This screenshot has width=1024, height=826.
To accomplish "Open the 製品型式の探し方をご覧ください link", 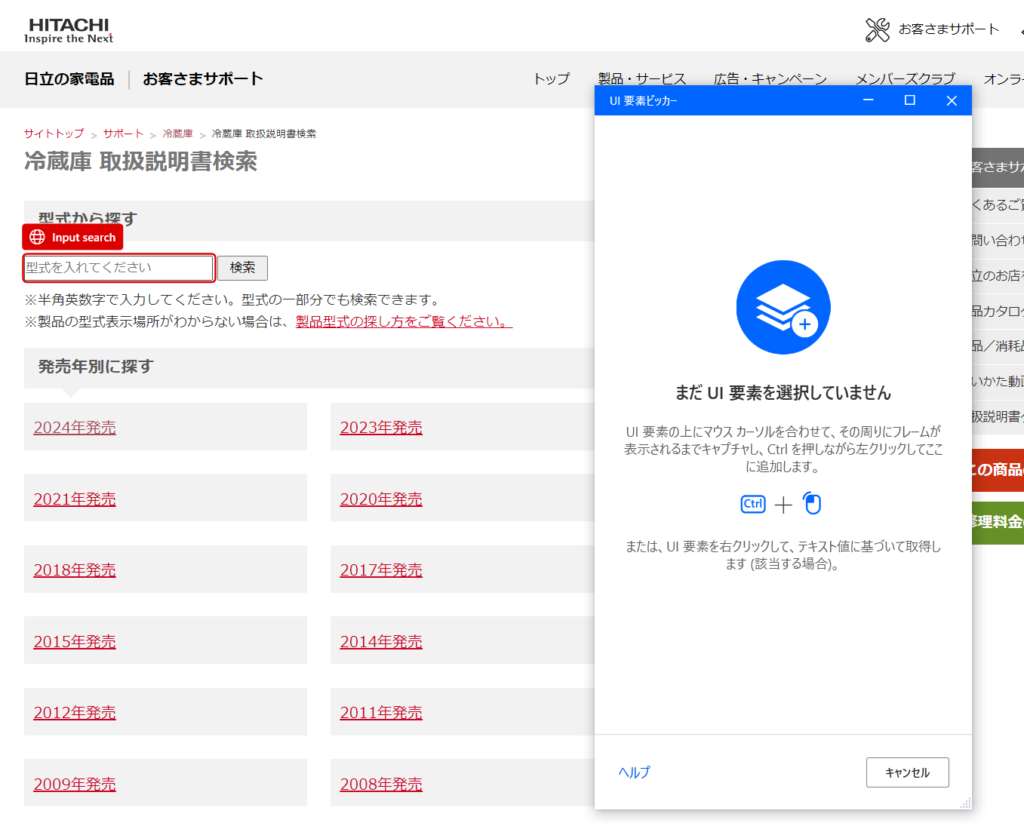I will (x=404, y=322).
